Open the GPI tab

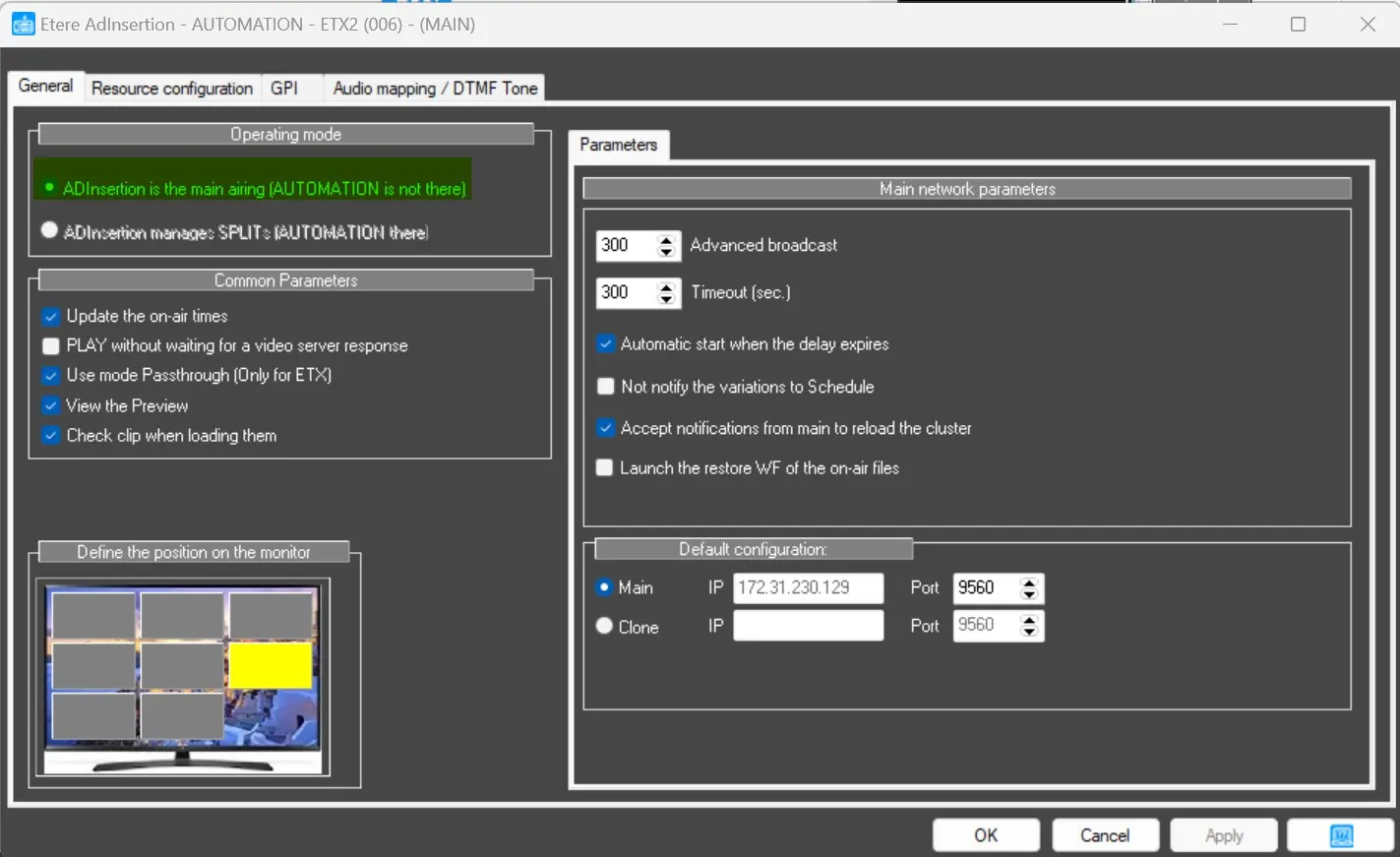[x=284, y=89]
